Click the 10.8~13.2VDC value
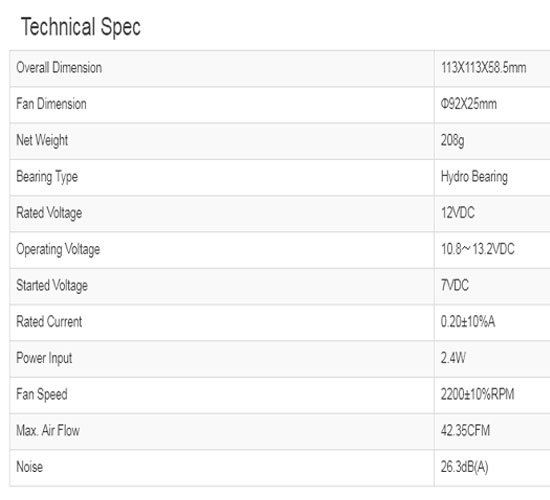Screen dimensions: 550x500 click(478, 249)
